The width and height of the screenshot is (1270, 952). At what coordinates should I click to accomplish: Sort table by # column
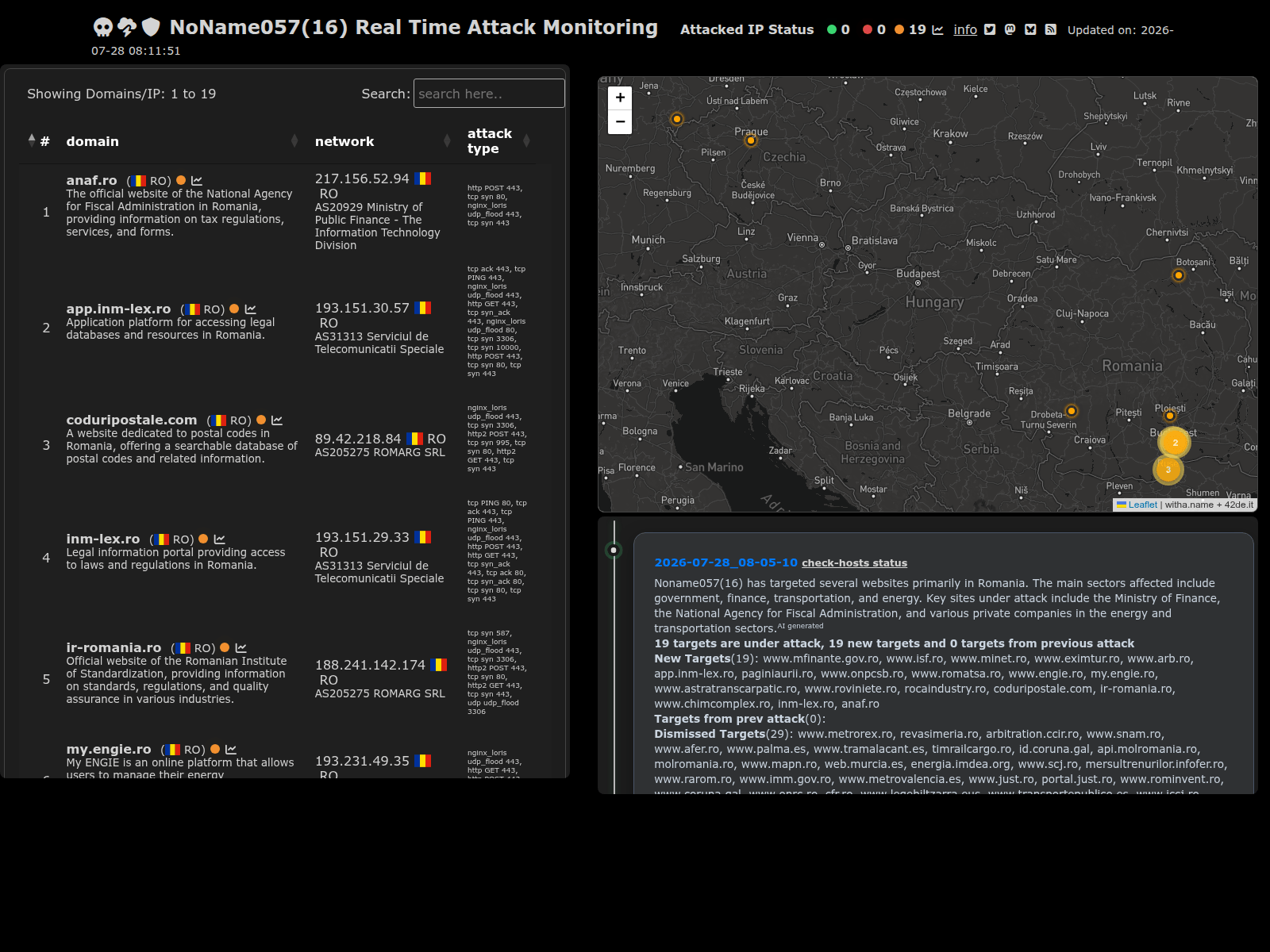39,141
